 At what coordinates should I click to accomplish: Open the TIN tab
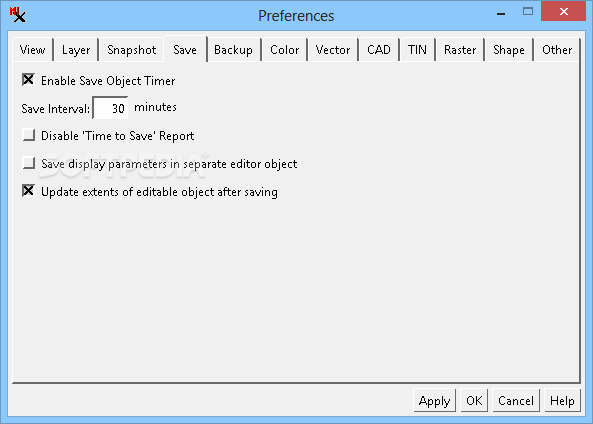(x=417, y=50)
